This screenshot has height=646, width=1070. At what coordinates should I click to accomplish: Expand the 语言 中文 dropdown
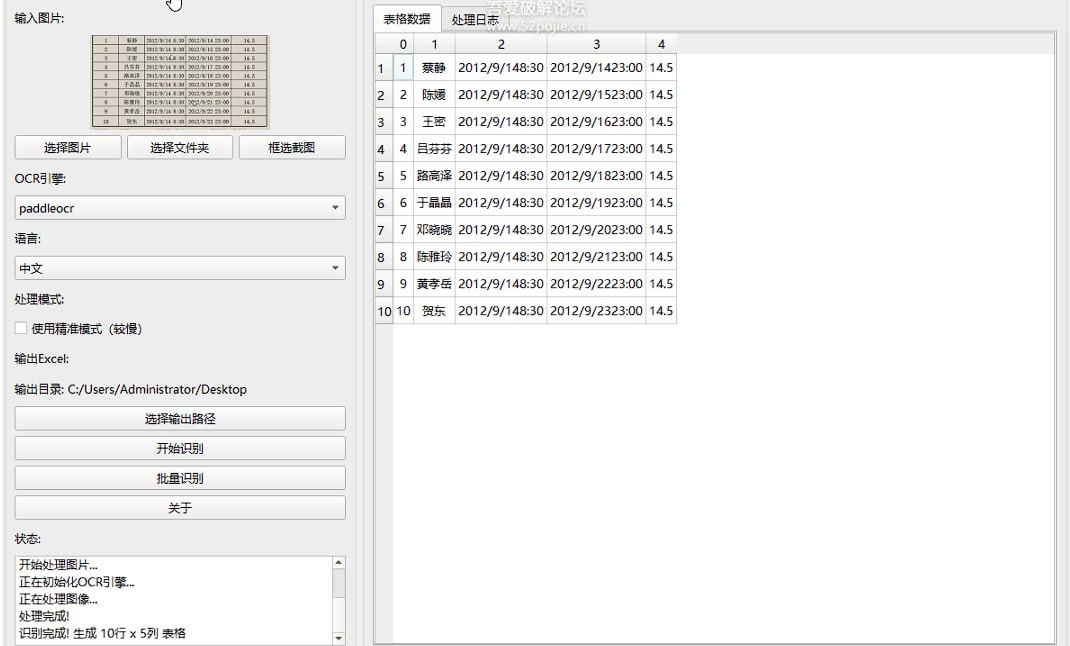tap(180, 269)
